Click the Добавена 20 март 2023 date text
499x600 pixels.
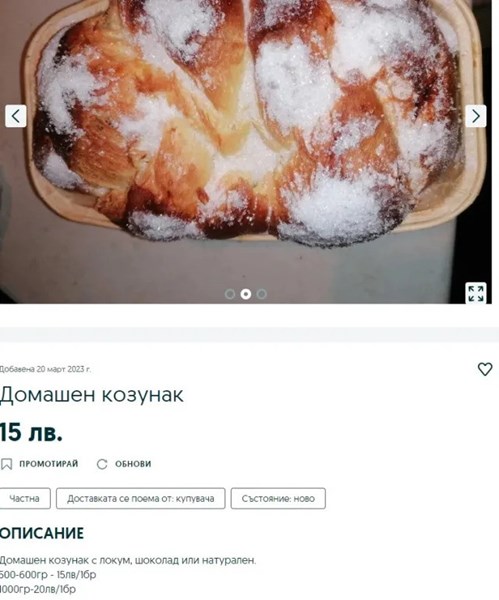[45, 369]
